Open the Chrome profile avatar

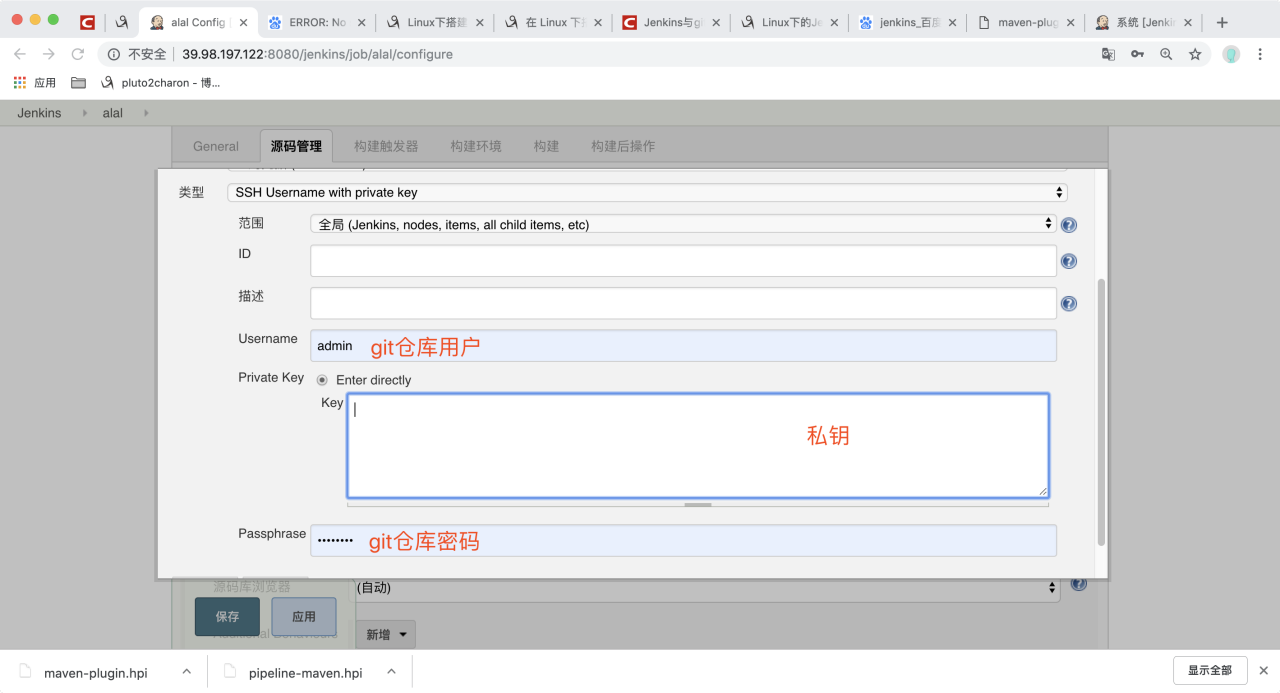pos(1231,54)
